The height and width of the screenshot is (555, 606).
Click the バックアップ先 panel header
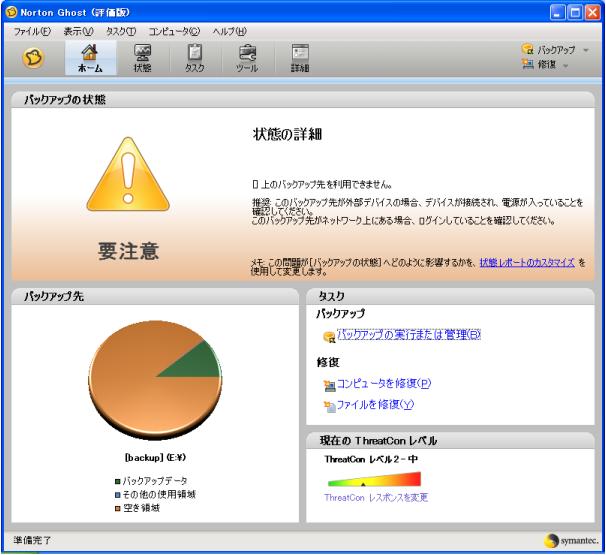(155, 296)
